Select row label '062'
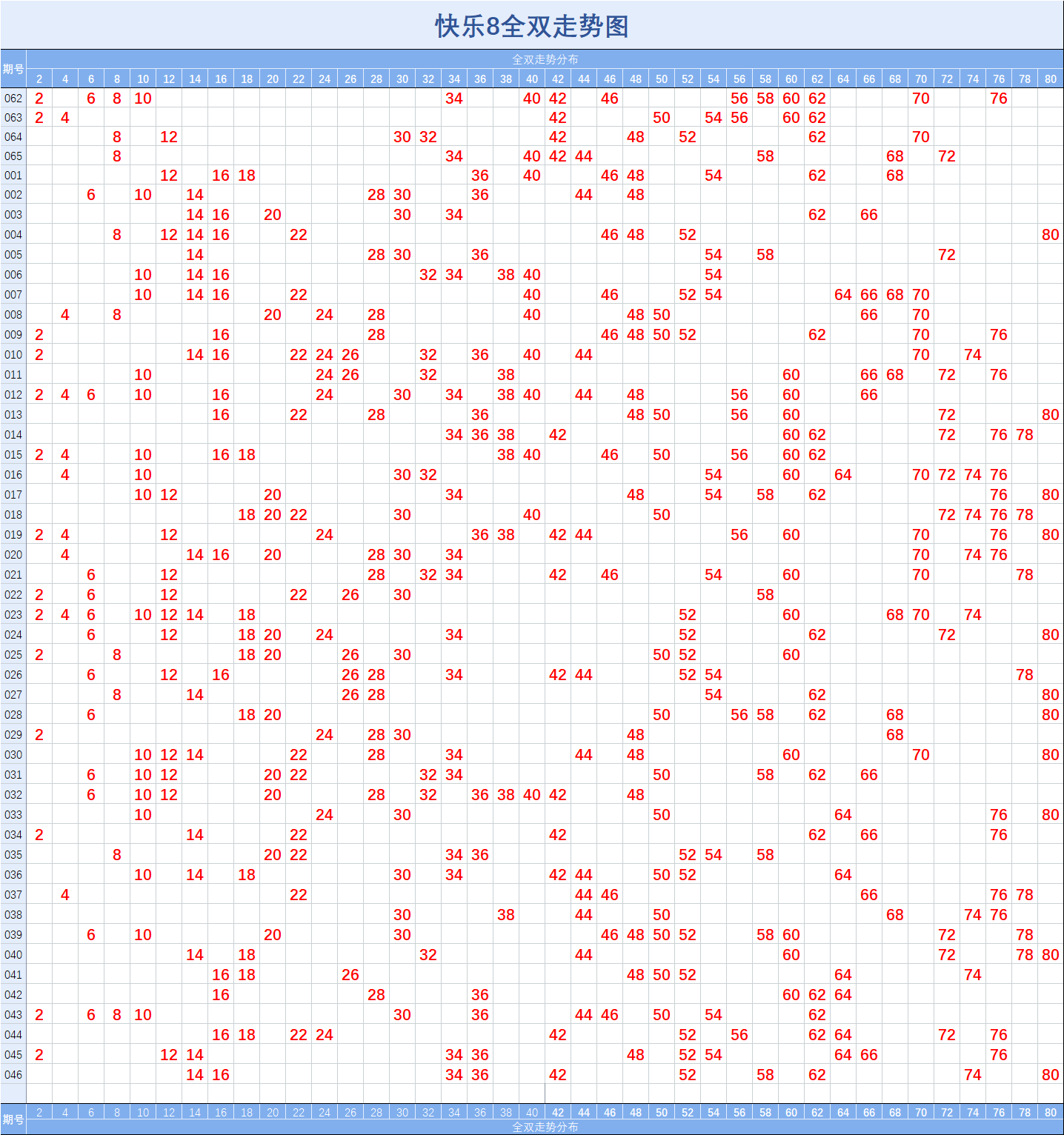1064x1135 pixels. (13, 99)
